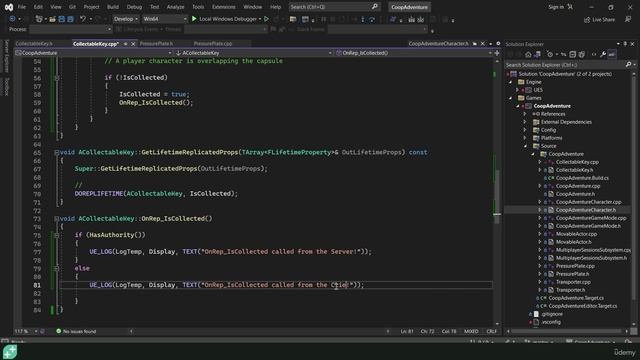This screenshot has width=640, height=360.
Task: Click the Home icon in Solution Explorer
Action: coord(528,54)
